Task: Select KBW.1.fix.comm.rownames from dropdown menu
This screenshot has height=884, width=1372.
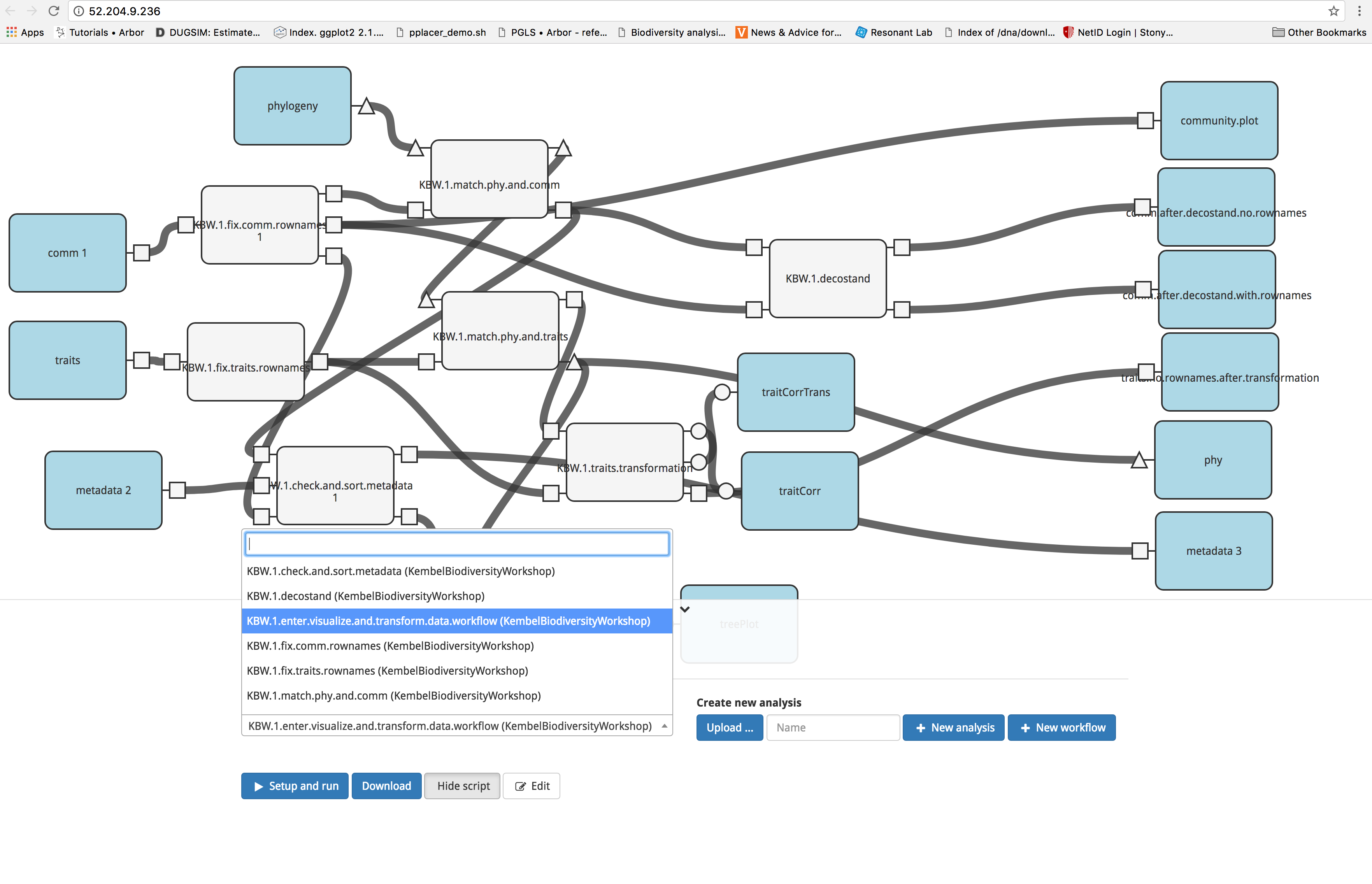Action: [390, 646]
